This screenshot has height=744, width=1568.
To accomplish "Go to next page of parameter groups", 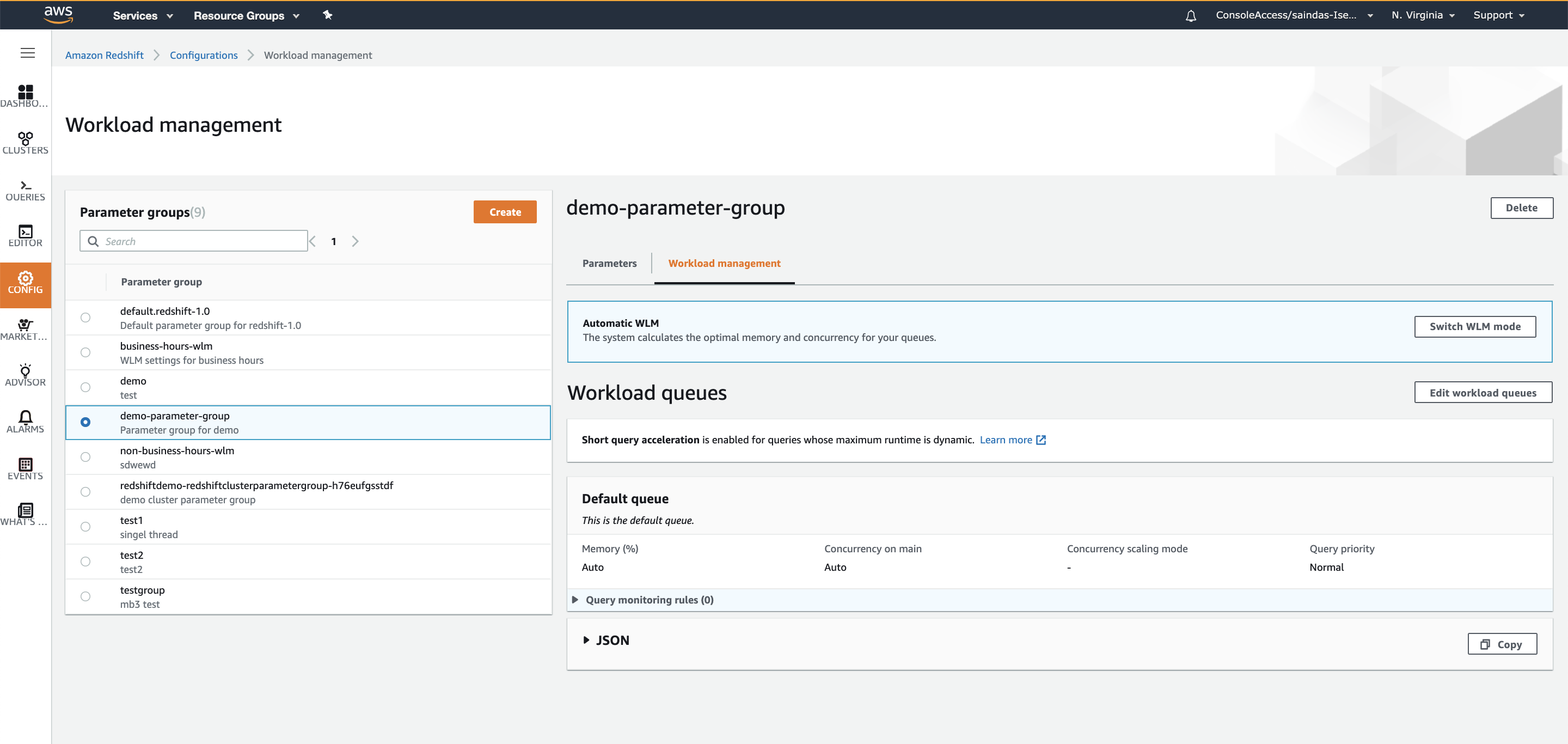I will pyautogui.click(x=356, y=241).
